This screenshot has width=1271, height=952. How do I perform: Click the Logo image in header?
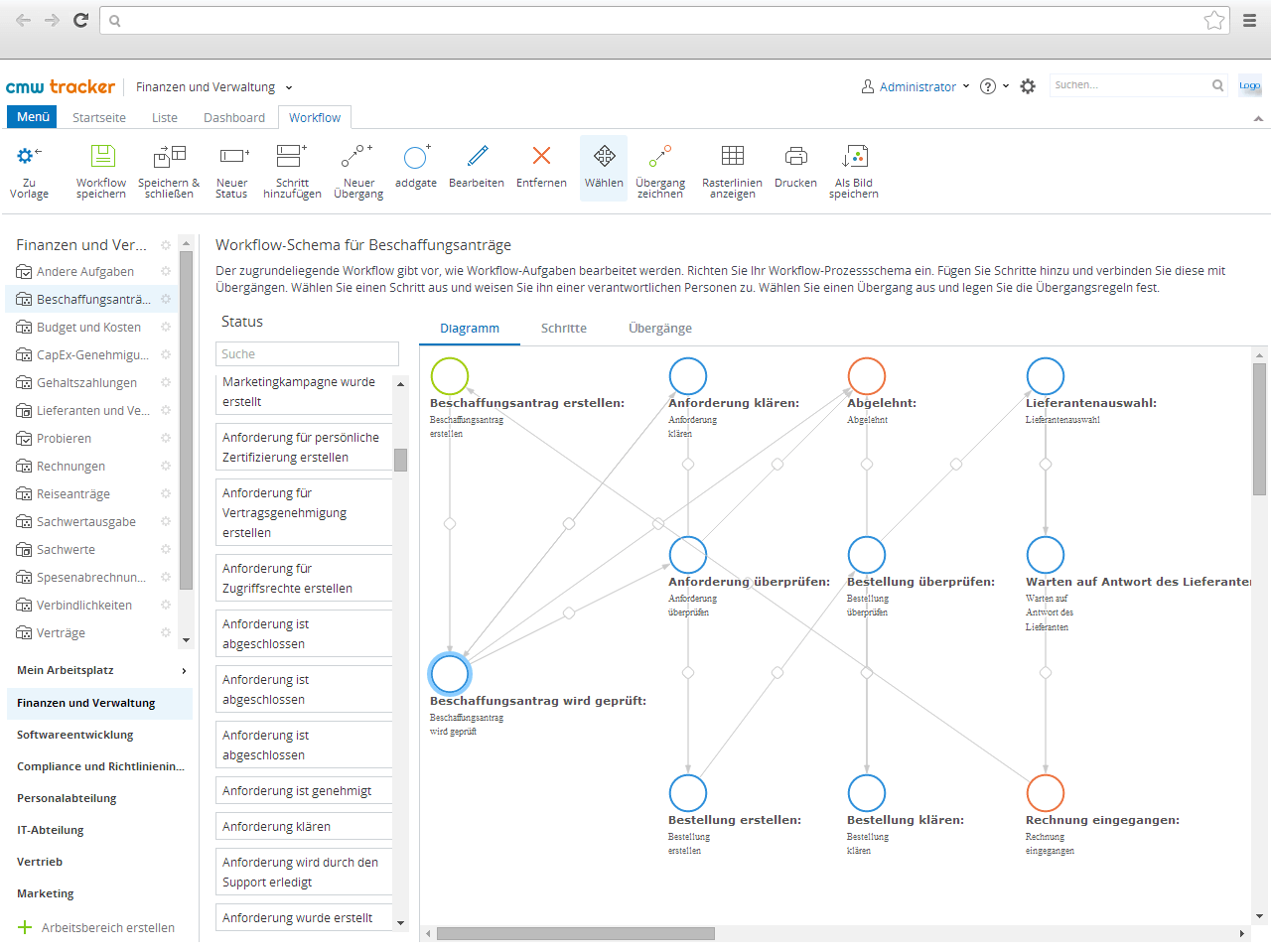(1249, 85)
